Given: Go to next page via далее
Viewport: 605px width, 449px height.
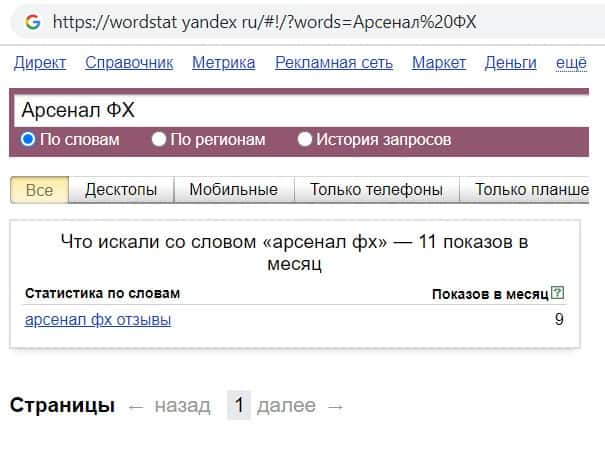Looking at the screenshot, I should tap(286, 406).
